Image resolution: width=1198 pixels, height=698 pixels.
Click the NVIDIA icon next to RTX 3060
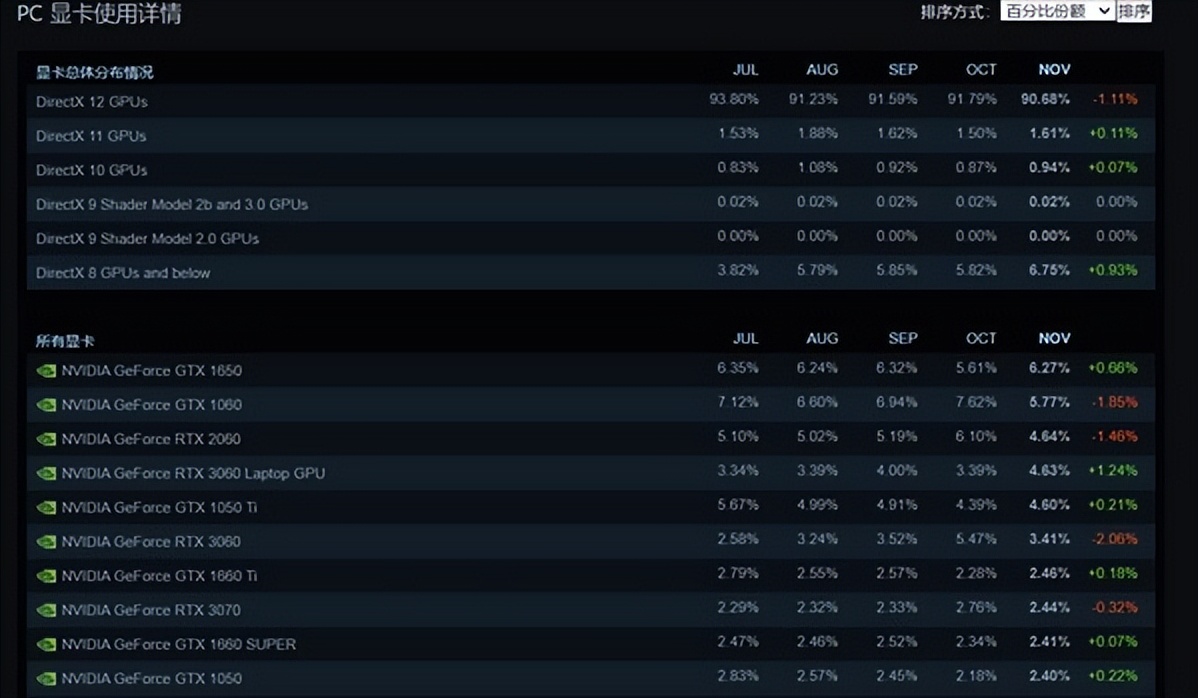(x=46, y=541)
